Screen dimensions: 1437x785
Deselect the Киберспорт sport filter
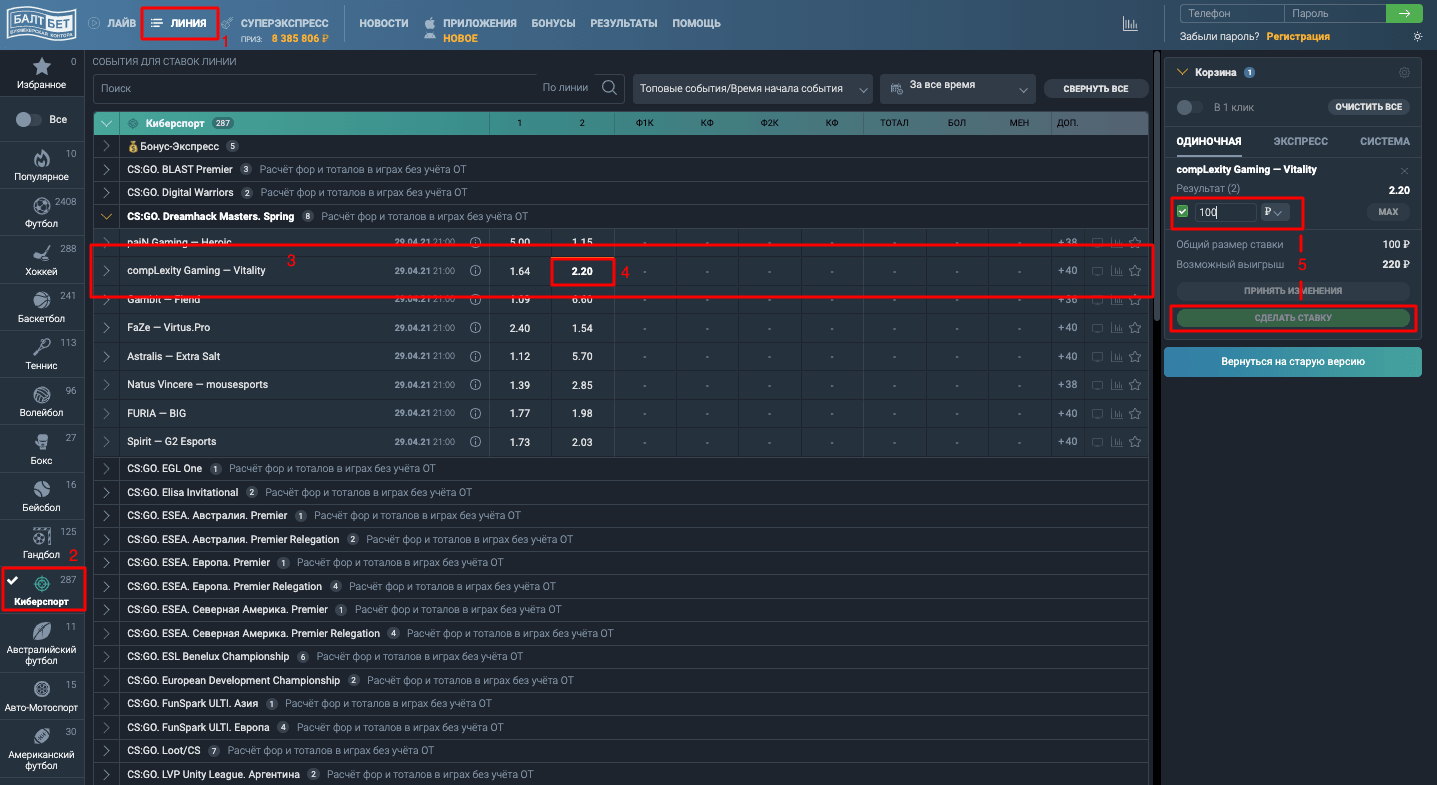click(42, 589)
